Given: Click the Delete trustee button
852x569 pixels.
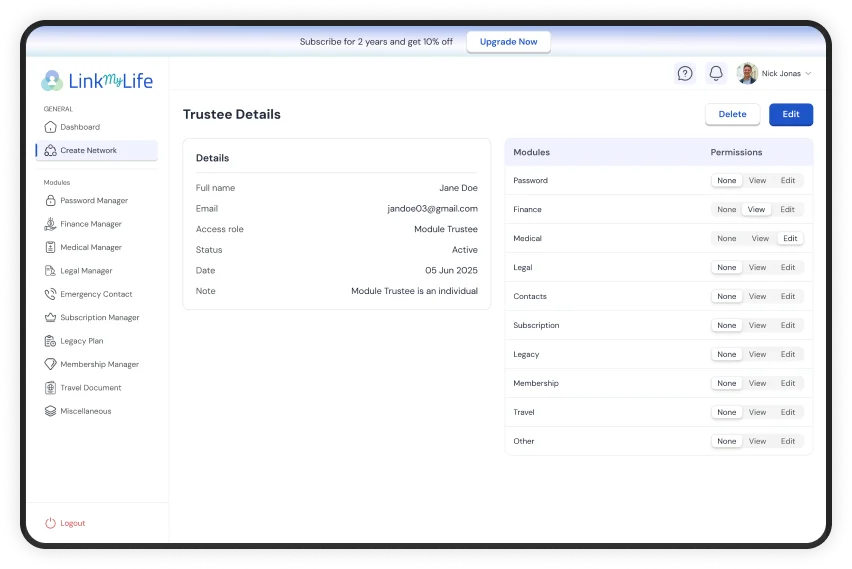Looking at the screenshot, I should point(732,114).
